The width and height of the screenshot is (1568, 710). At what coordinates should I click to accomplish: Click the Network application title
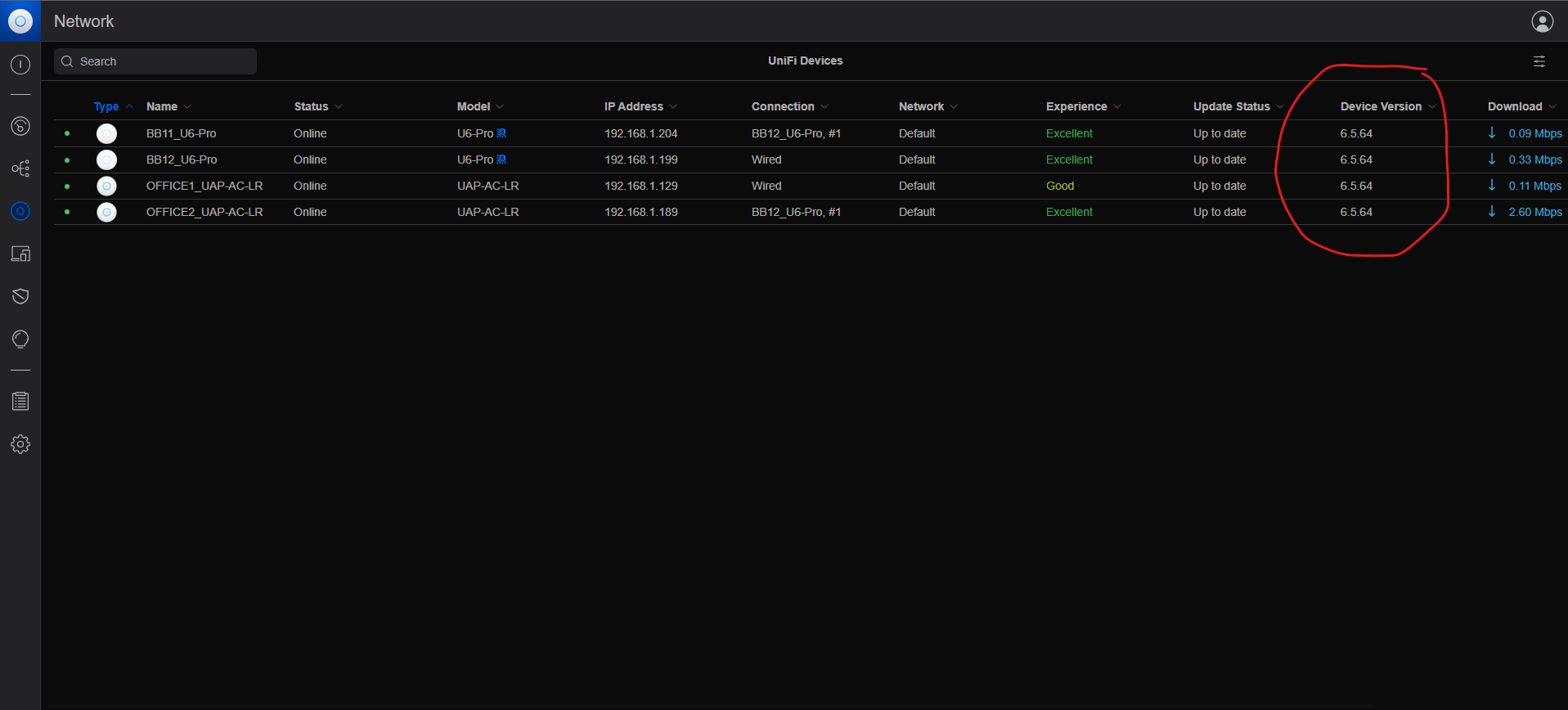pyautogui.click(x=83, y=21)
